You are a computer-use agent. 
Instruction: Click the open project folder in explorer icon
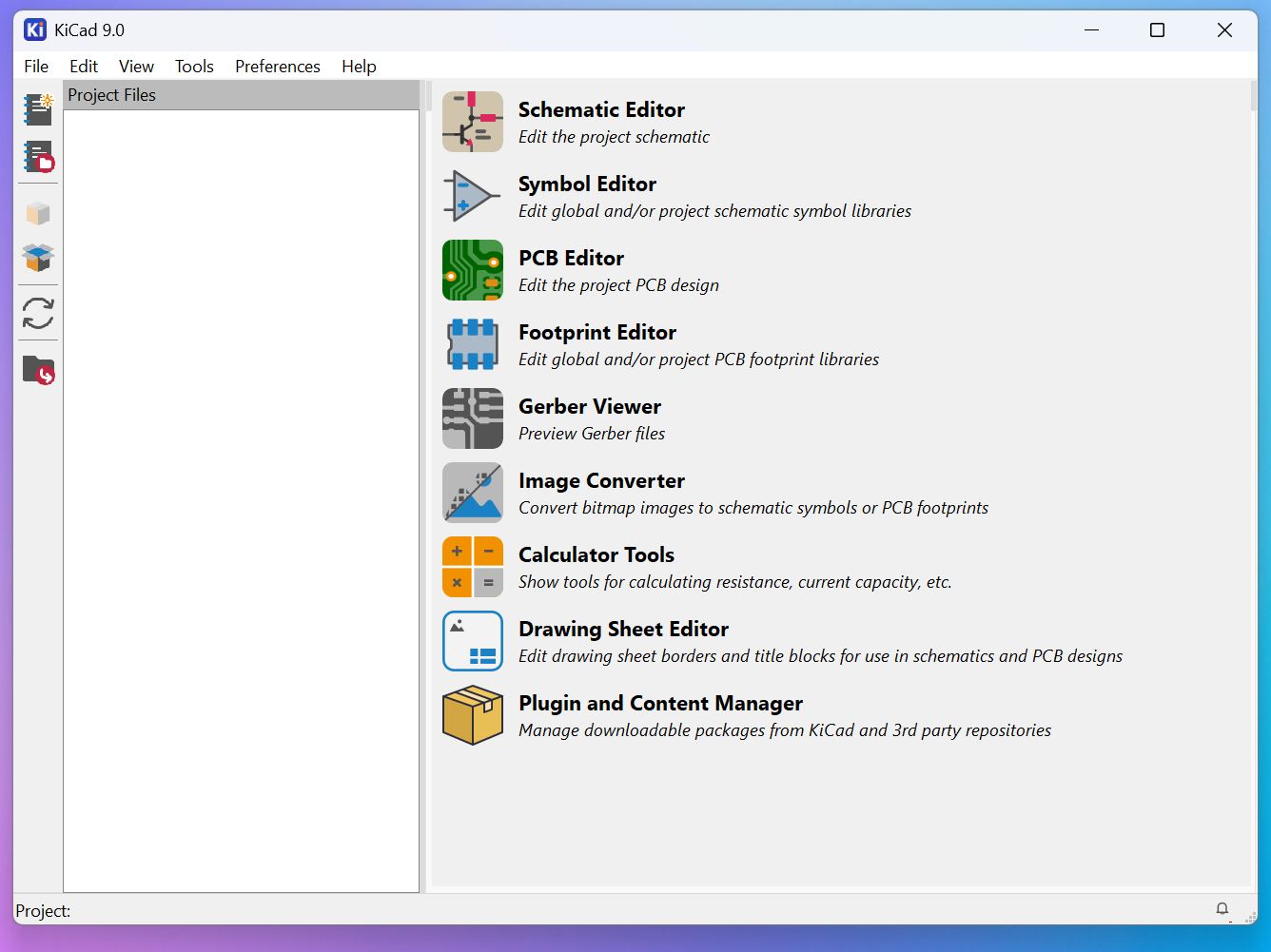point(38,370)
